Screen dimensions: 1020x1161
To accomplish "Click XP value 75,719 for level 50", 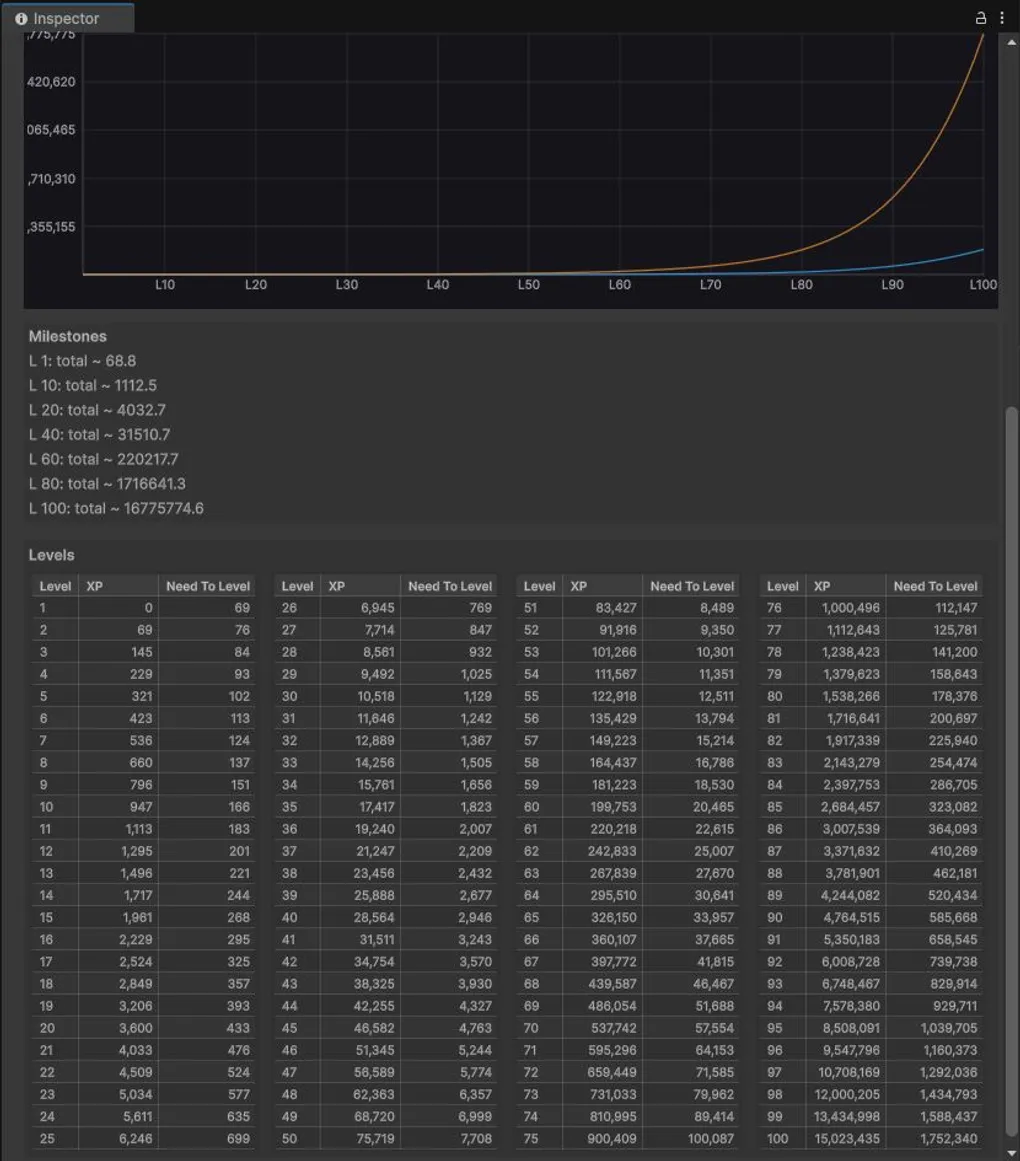I will tap(372, 1139).
